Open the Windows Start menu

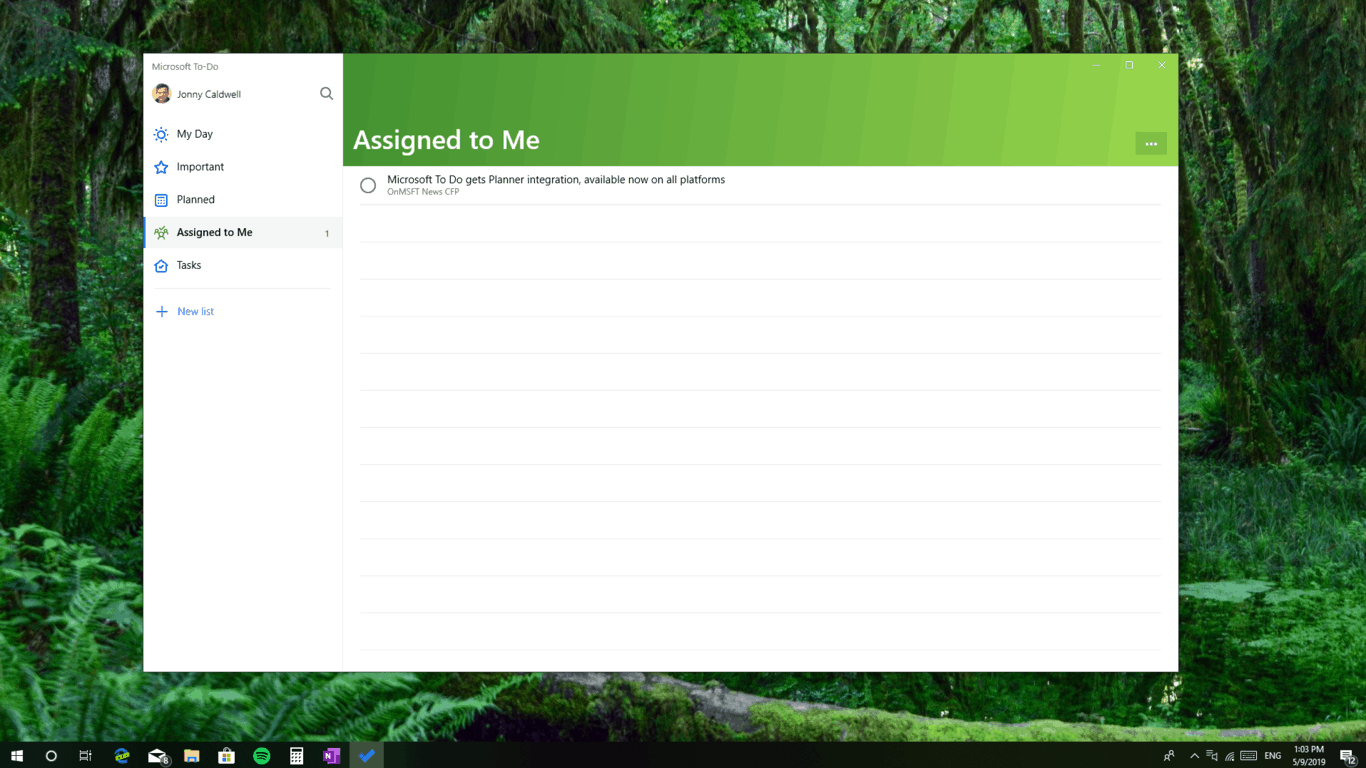click(x=17, y=756)
